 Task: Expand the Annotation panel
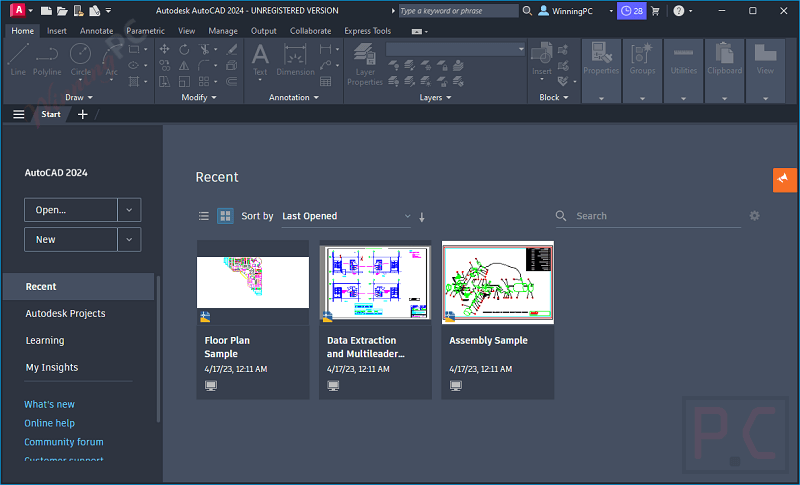coord(294,97)
